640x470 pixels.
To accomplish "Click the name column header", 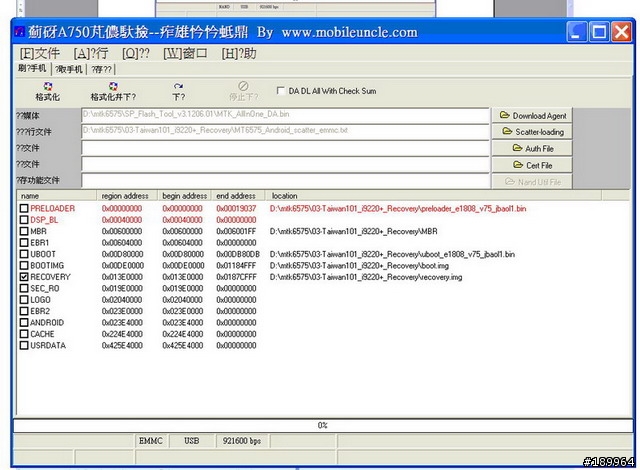I will pyautogui.click(x=57, y=196).
